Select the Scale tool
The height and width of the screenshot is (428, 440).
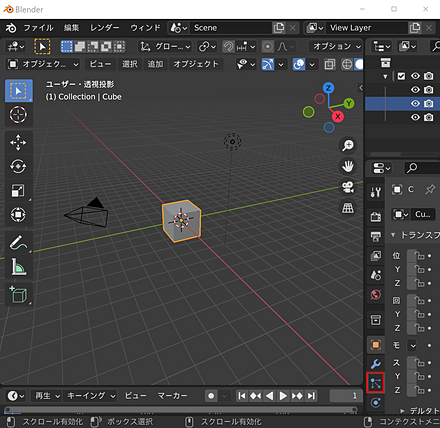point(18,190)
